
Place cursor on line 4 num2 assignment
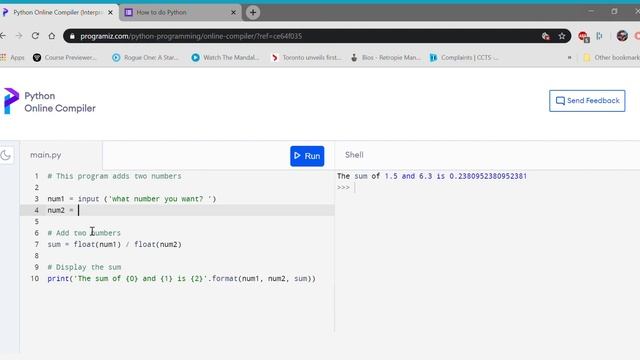tap(177, 210)
